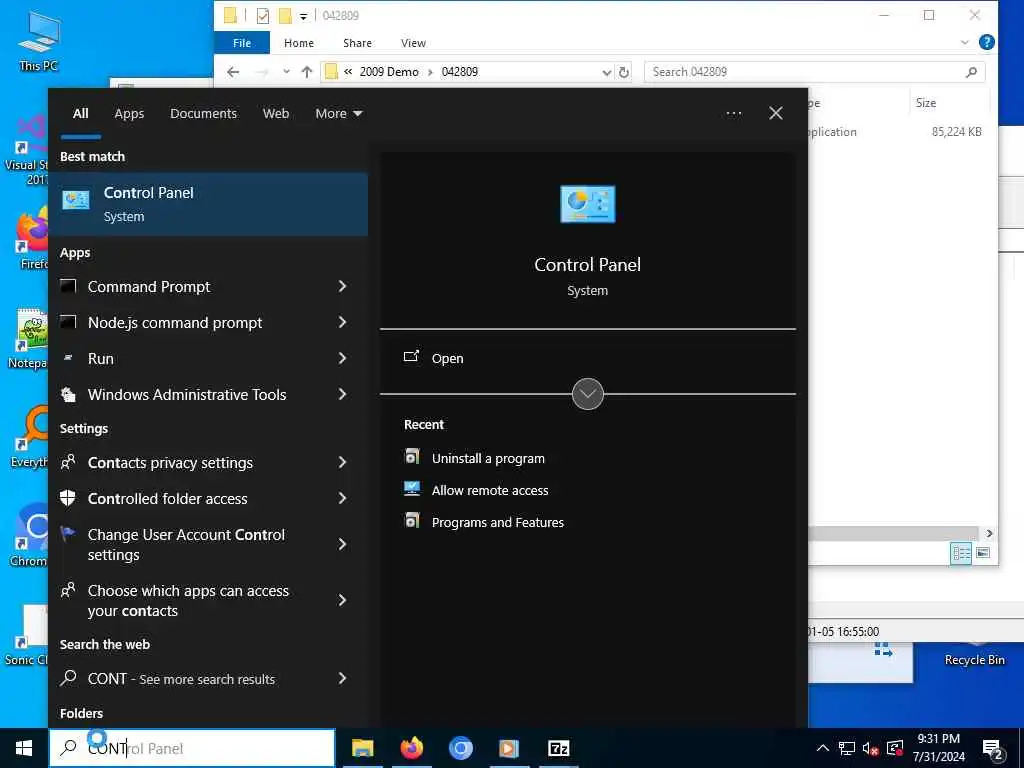Screen dimensions: 1024x768
Task: Expand the Control Panel actions chevron
Action: [587, 394]
